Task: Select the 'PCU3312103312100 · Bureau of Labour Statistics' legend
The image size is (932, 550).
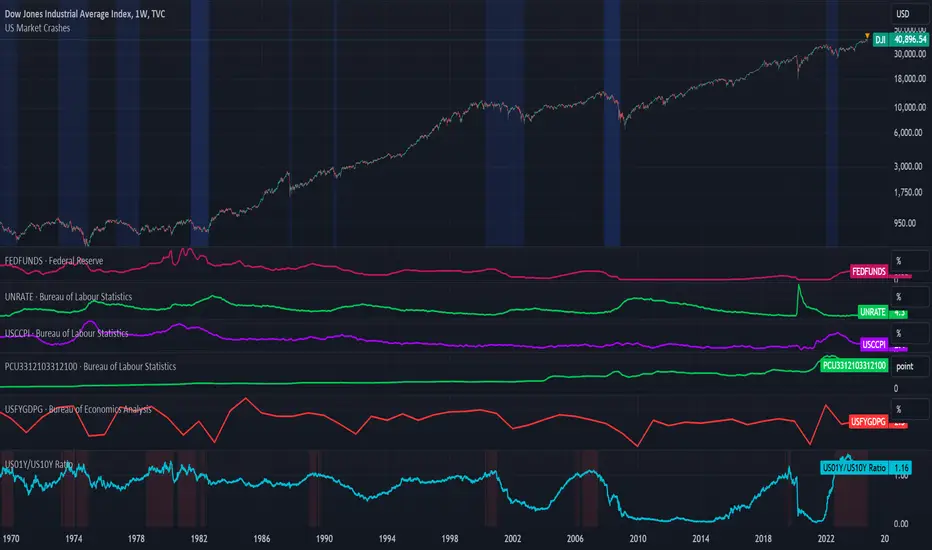Action: (90, 366)
